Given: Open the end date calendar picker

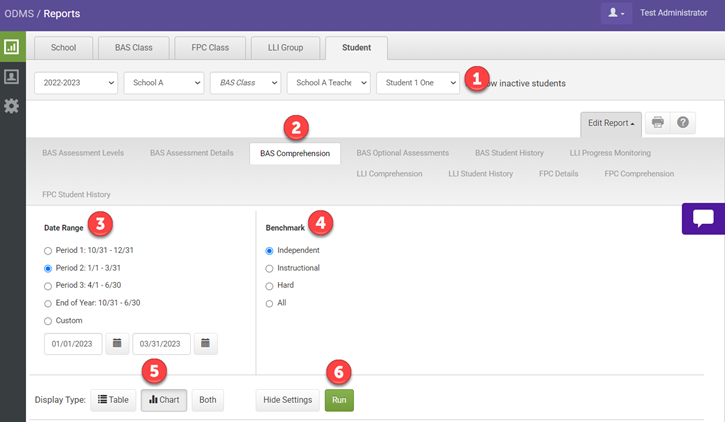Looking at the screenshot, I should tap(205, 344).
